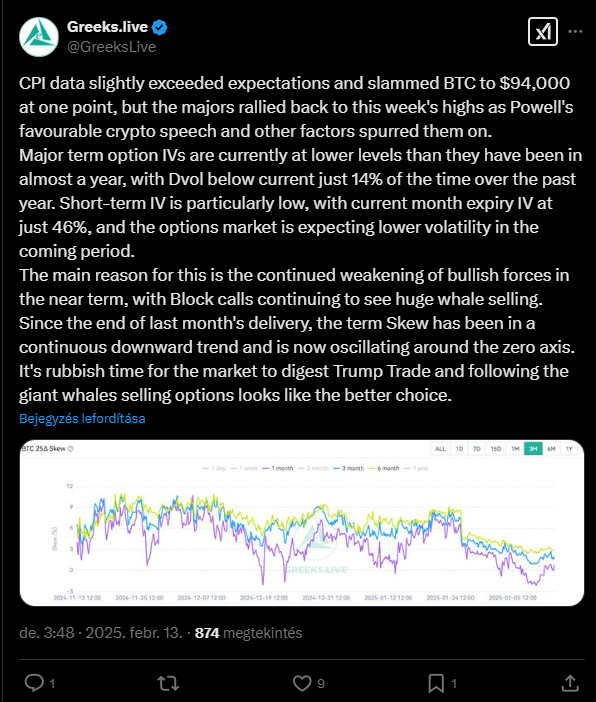The width and height of the screenshot is (596, 702).
Task: Like the post with heart icon
Action: (x=302, y=683)
